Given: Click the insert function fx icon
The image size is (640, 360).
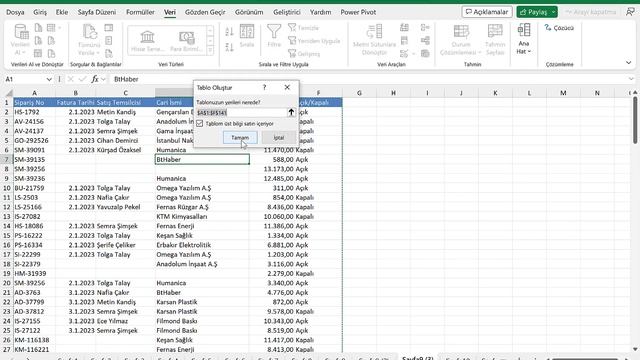Looking at the screenshot, I should pos(95,79).
